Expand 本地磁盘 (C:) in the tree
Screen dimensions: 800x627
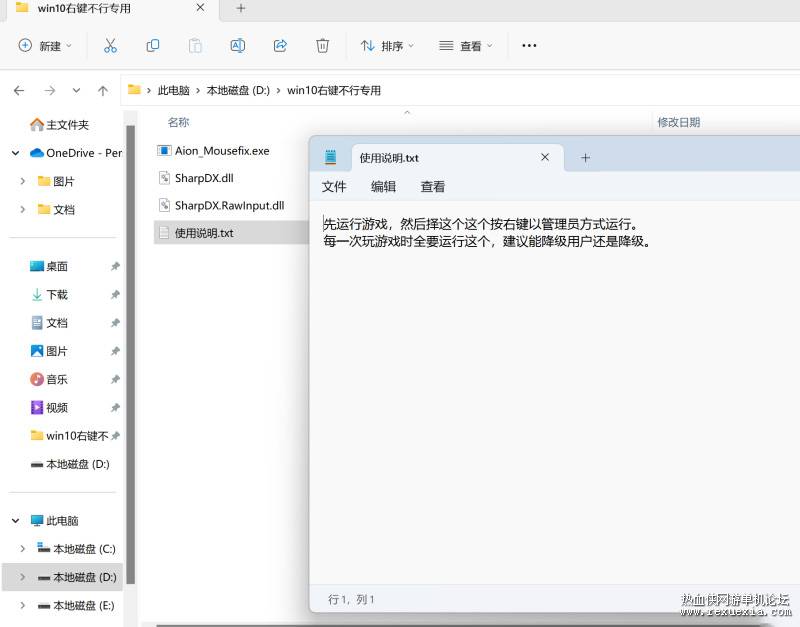22,548
